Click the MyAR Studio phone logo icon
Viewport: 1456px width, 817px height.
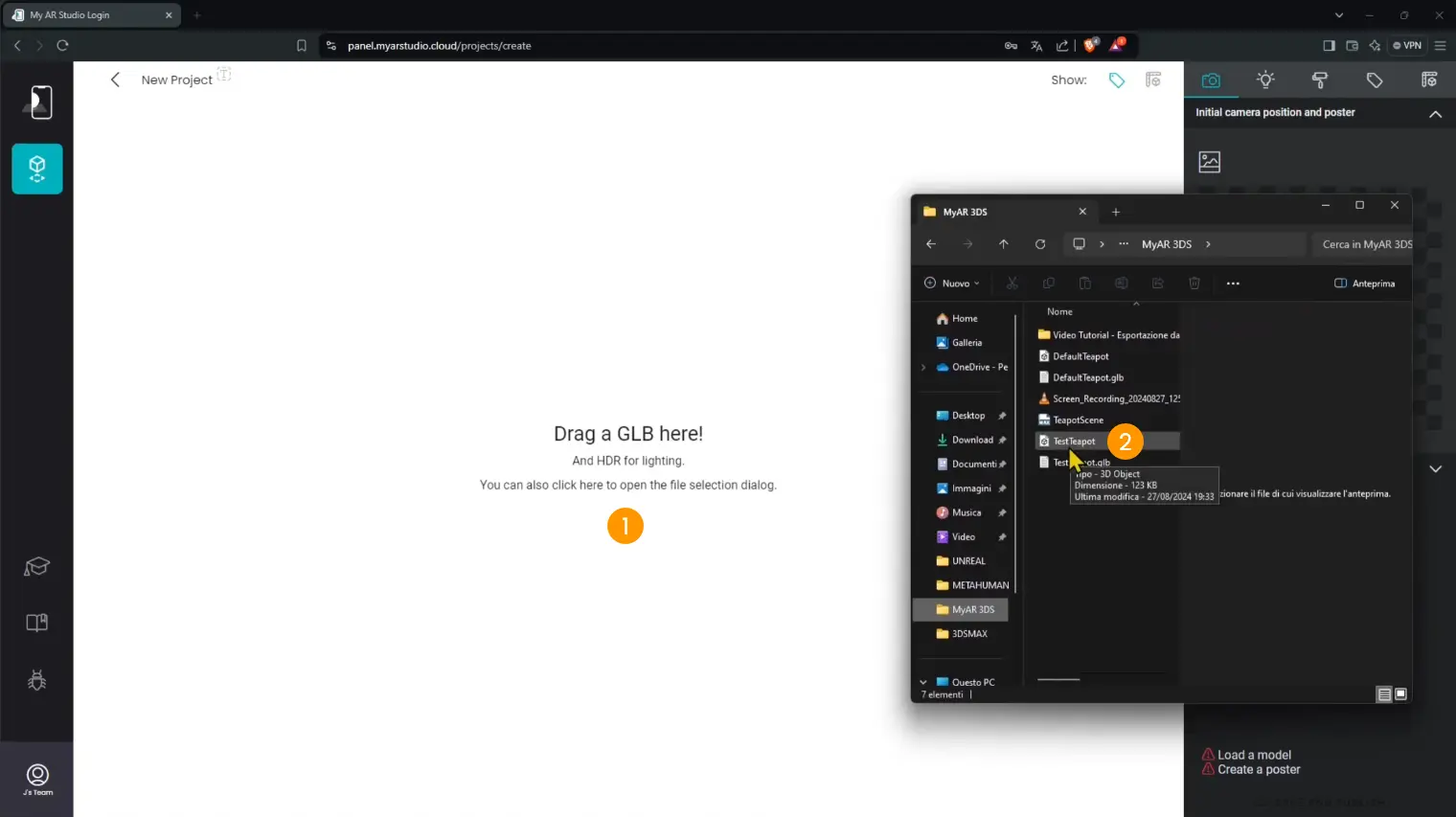39,102
